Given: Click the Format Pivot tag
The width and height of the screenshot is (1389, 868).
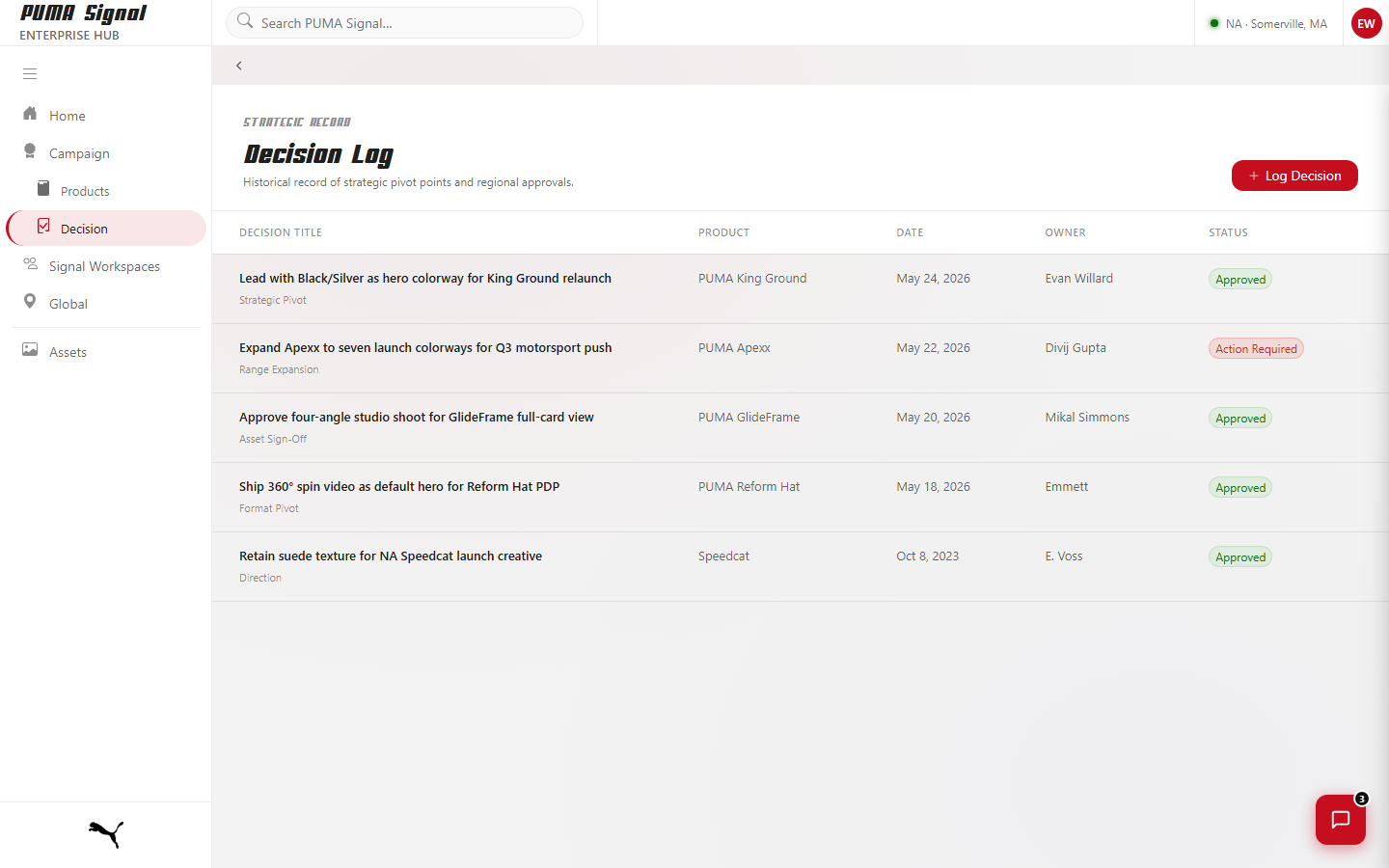Looking at the screenshot, I should point(269,508).
